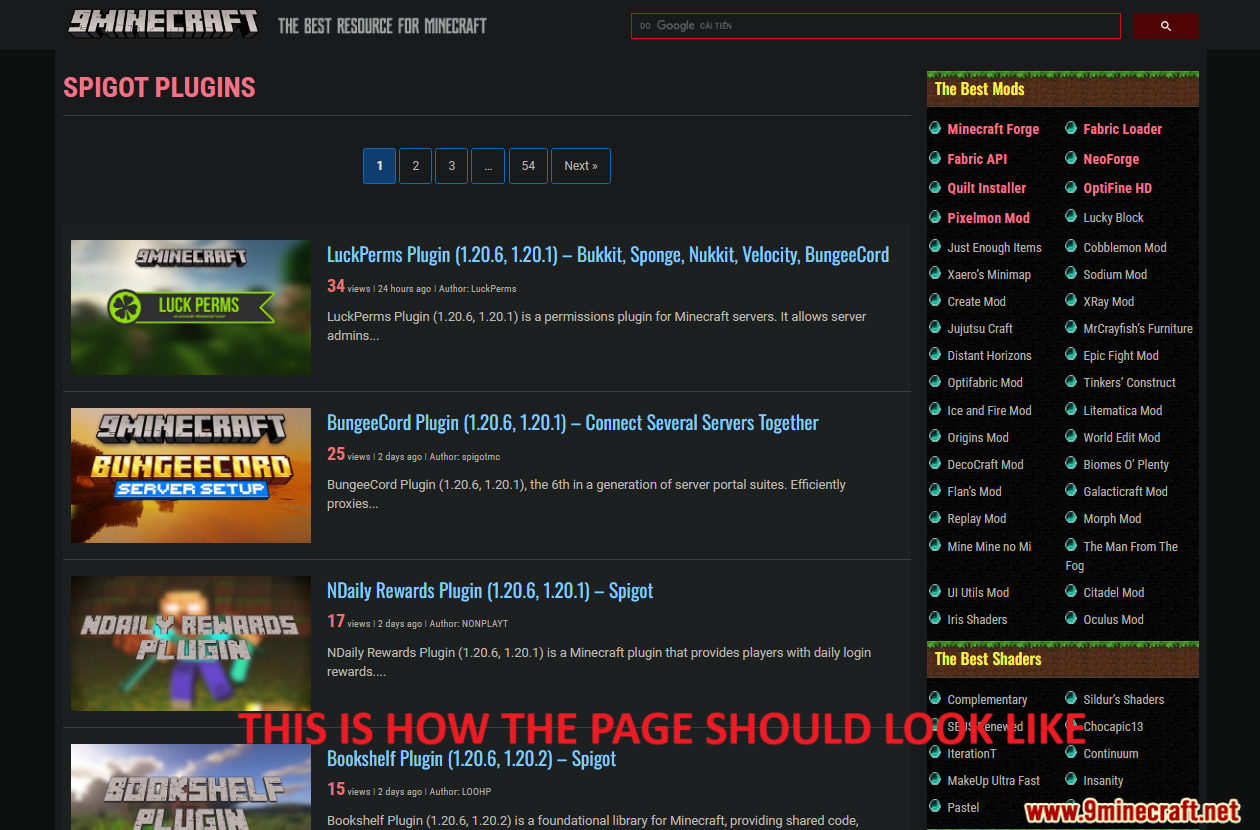
Task: Open Lucky Block sidebar link
Action: [1113, 218]
